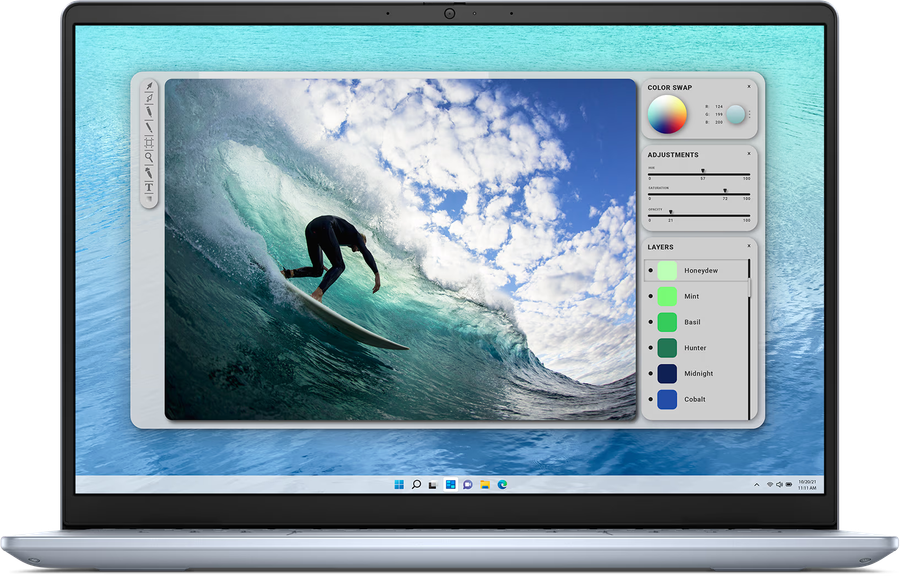Click the selected color preview circle

tap(736, 115)
